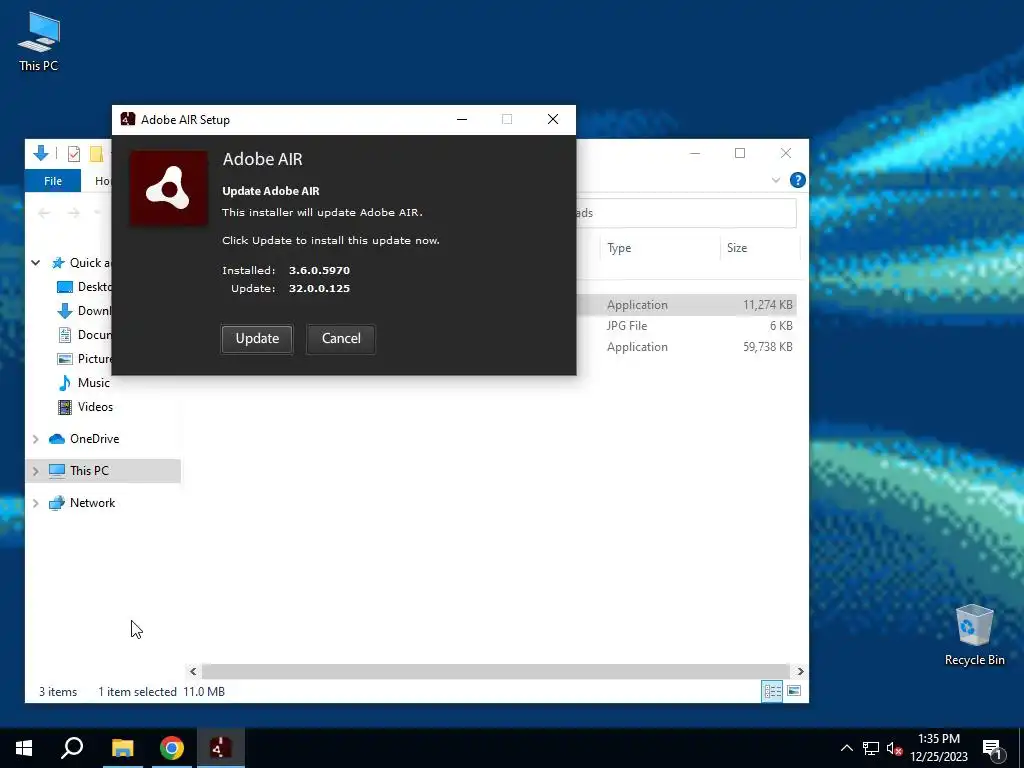Select the JPG File row
This screenshot has width=1024, height=768.
(x=687, y=326)
